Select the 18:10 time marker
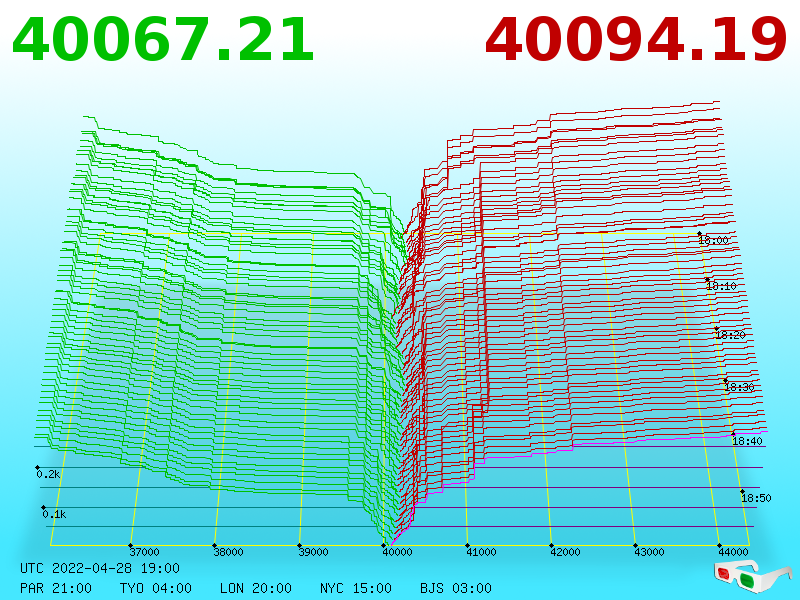The height and width of the screenshot is (600, 800). point(721,286)
